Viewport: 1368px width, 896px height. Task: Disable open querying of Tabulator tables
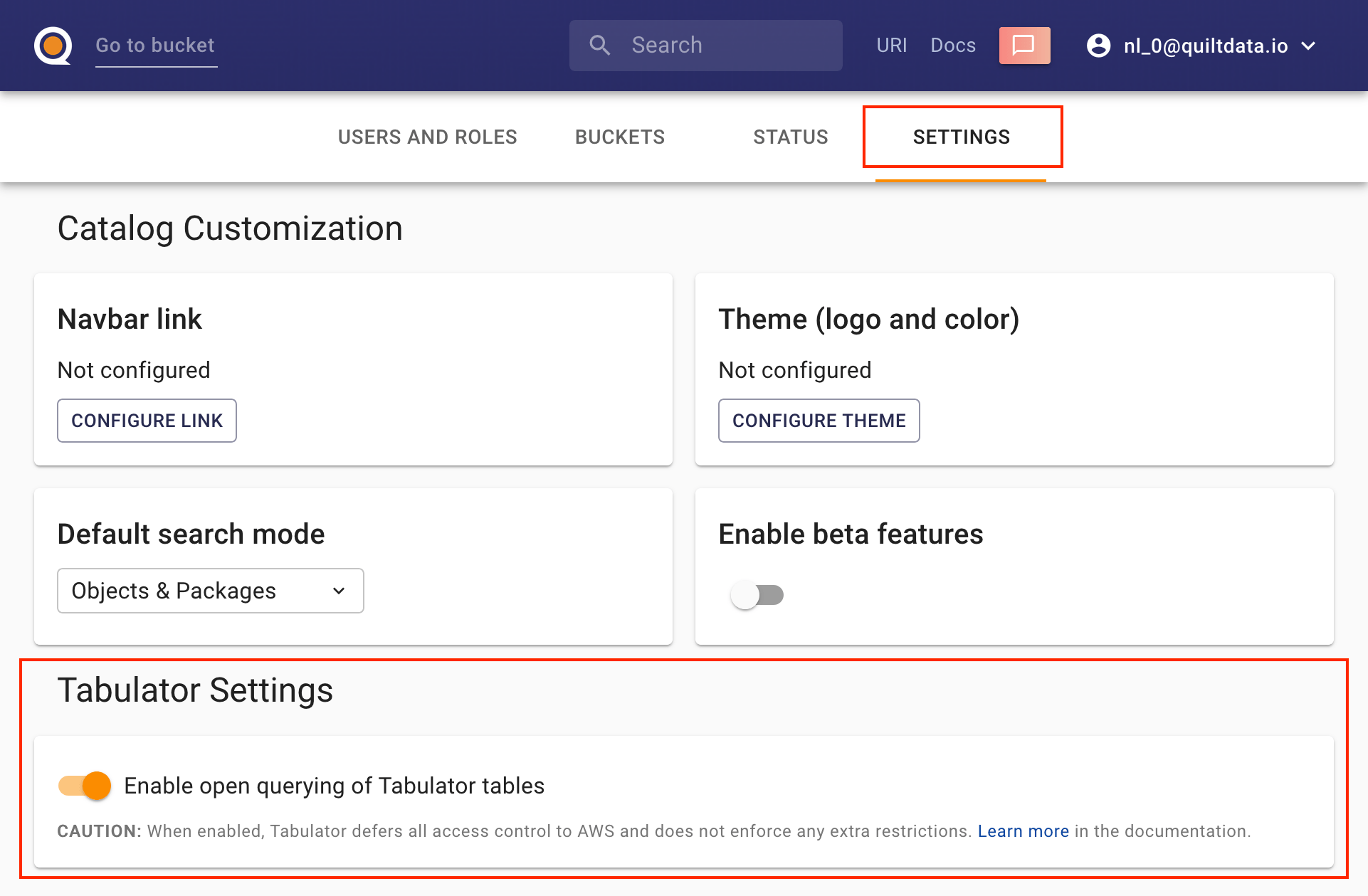coord(85,786)
